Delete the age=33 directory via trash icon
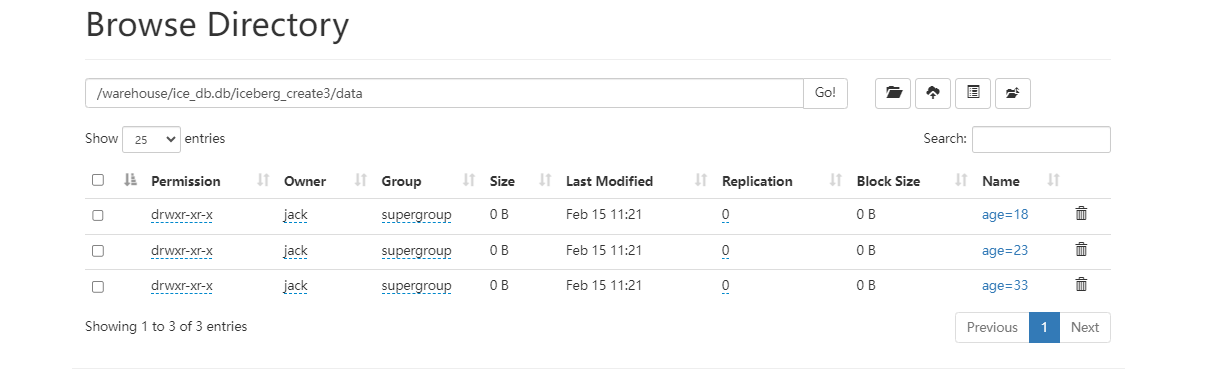 [1081, 285]
